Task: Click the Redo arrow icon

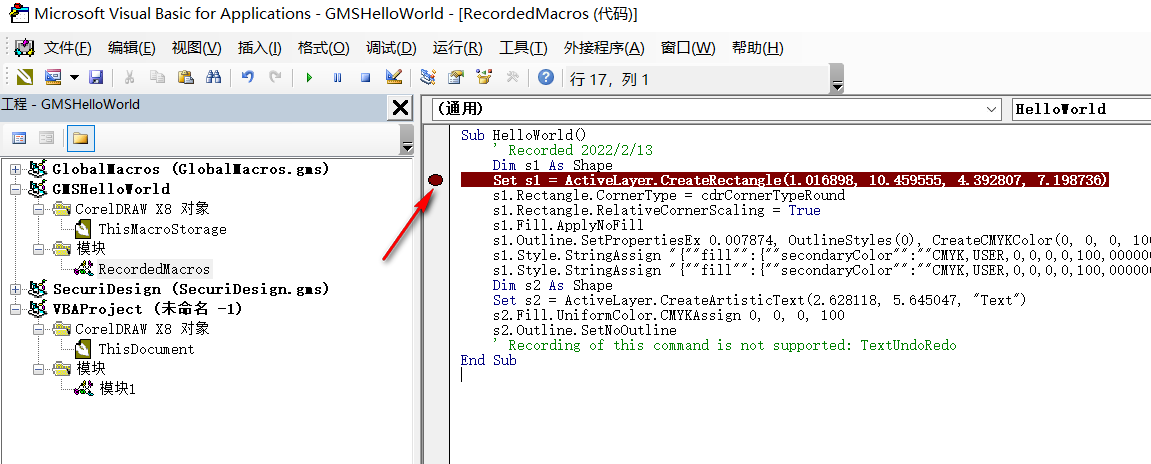Action: point(275,76)
